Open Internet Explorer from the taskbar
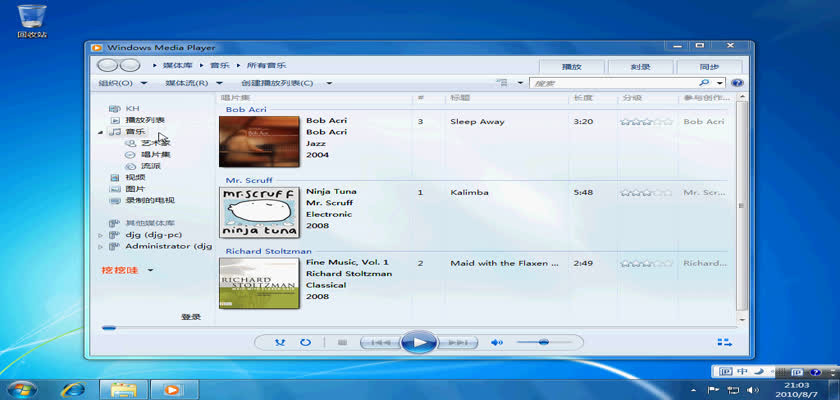840x400 pixels. (73, 389)
